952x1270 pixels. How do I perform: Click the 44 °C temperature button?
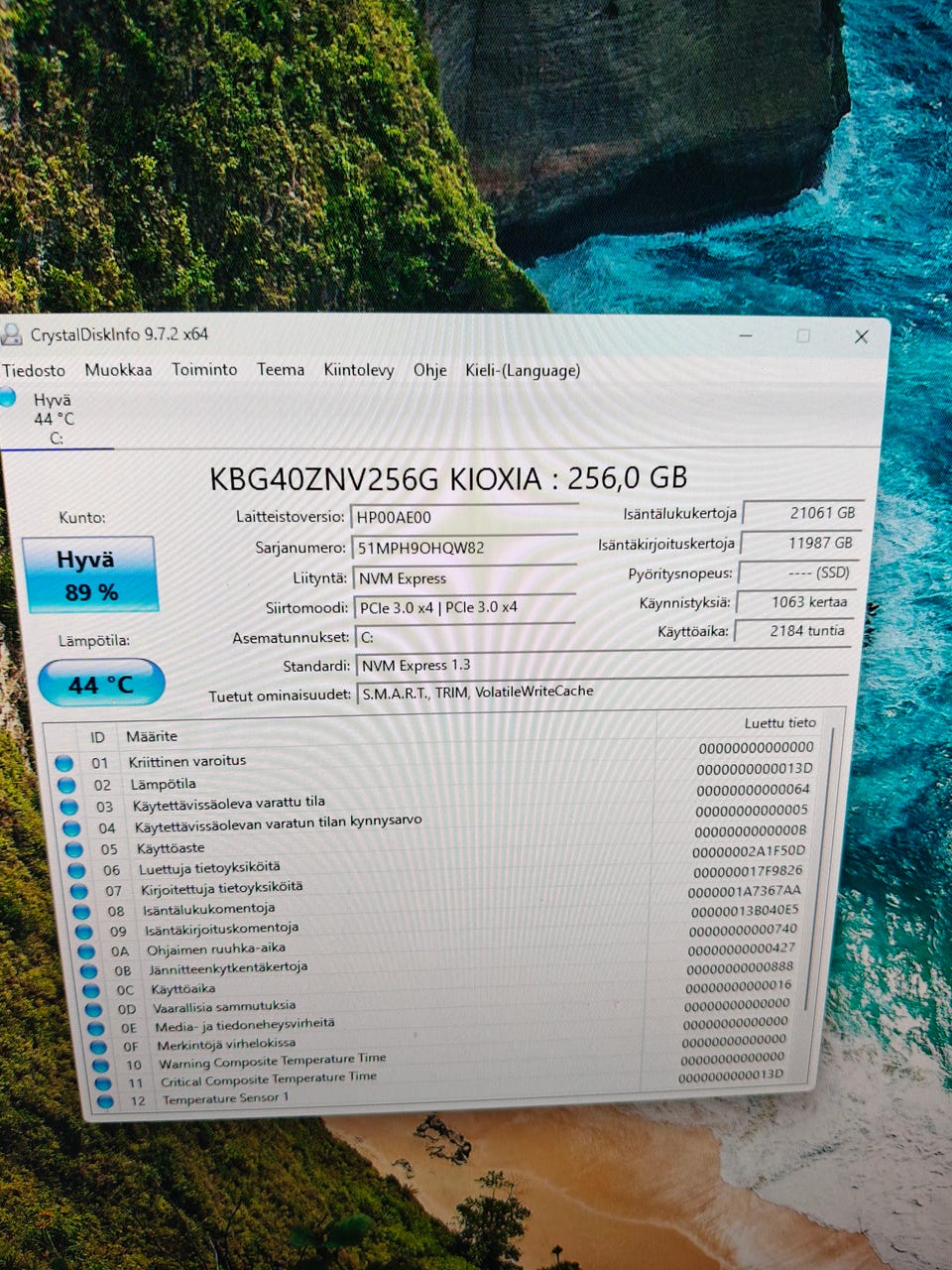(x=100, y=684)
